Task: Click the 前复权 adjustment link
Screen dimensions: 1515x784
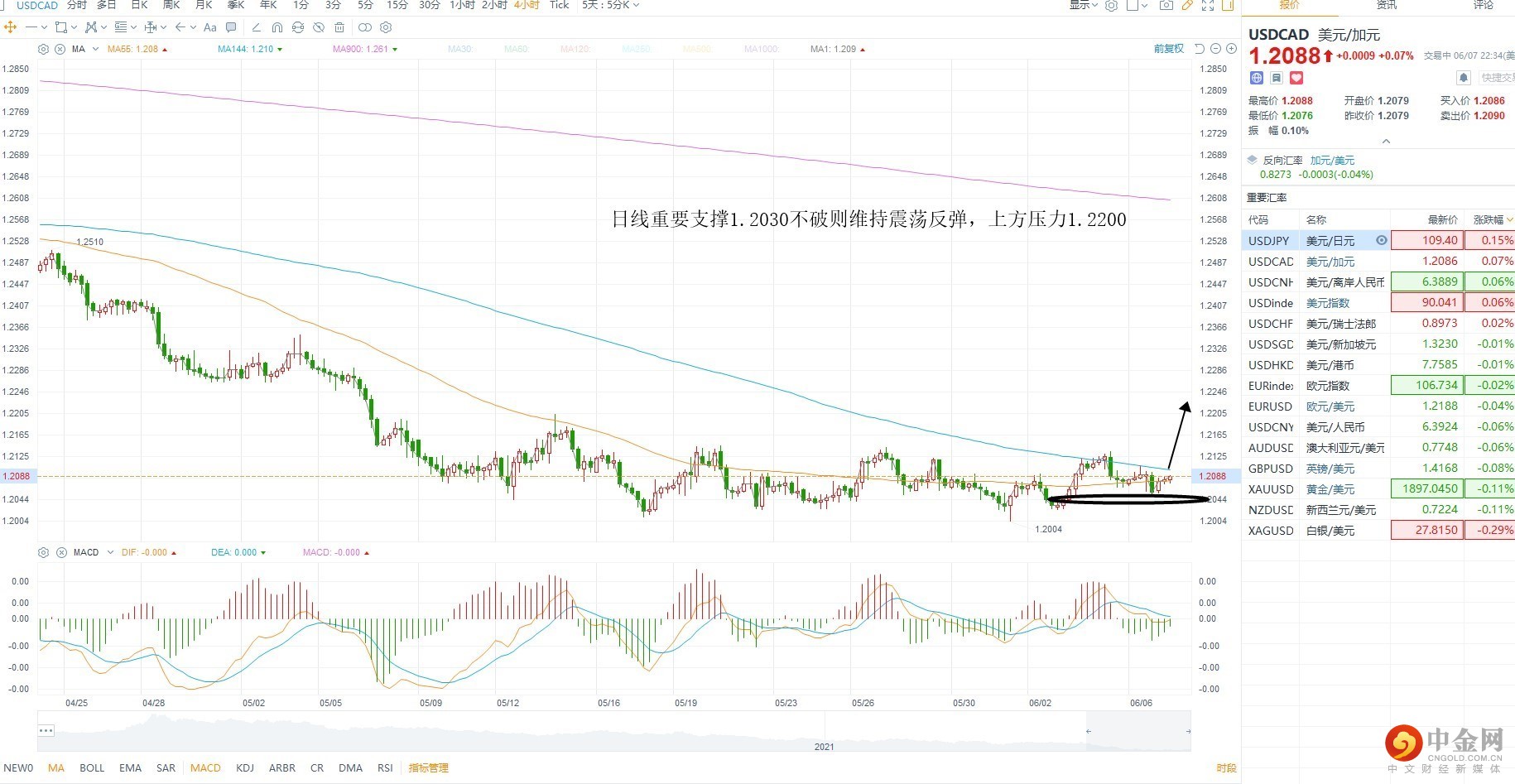Action: click(1169, 49)
